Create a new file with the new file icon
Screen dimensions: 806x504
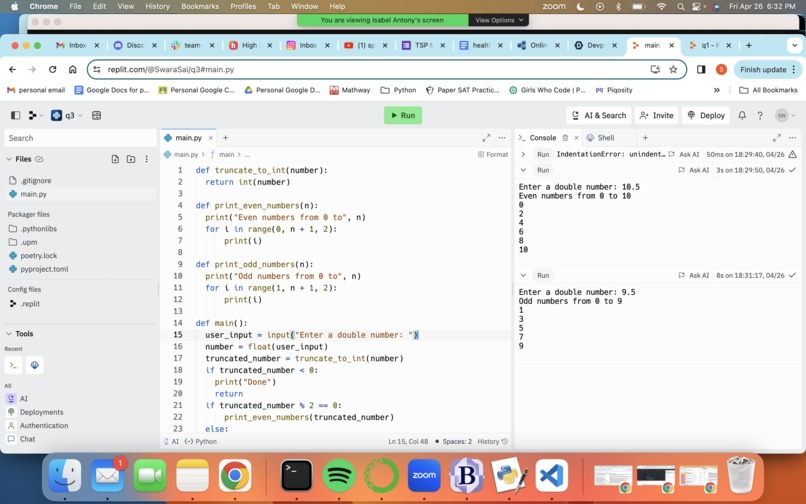[115, 159]
